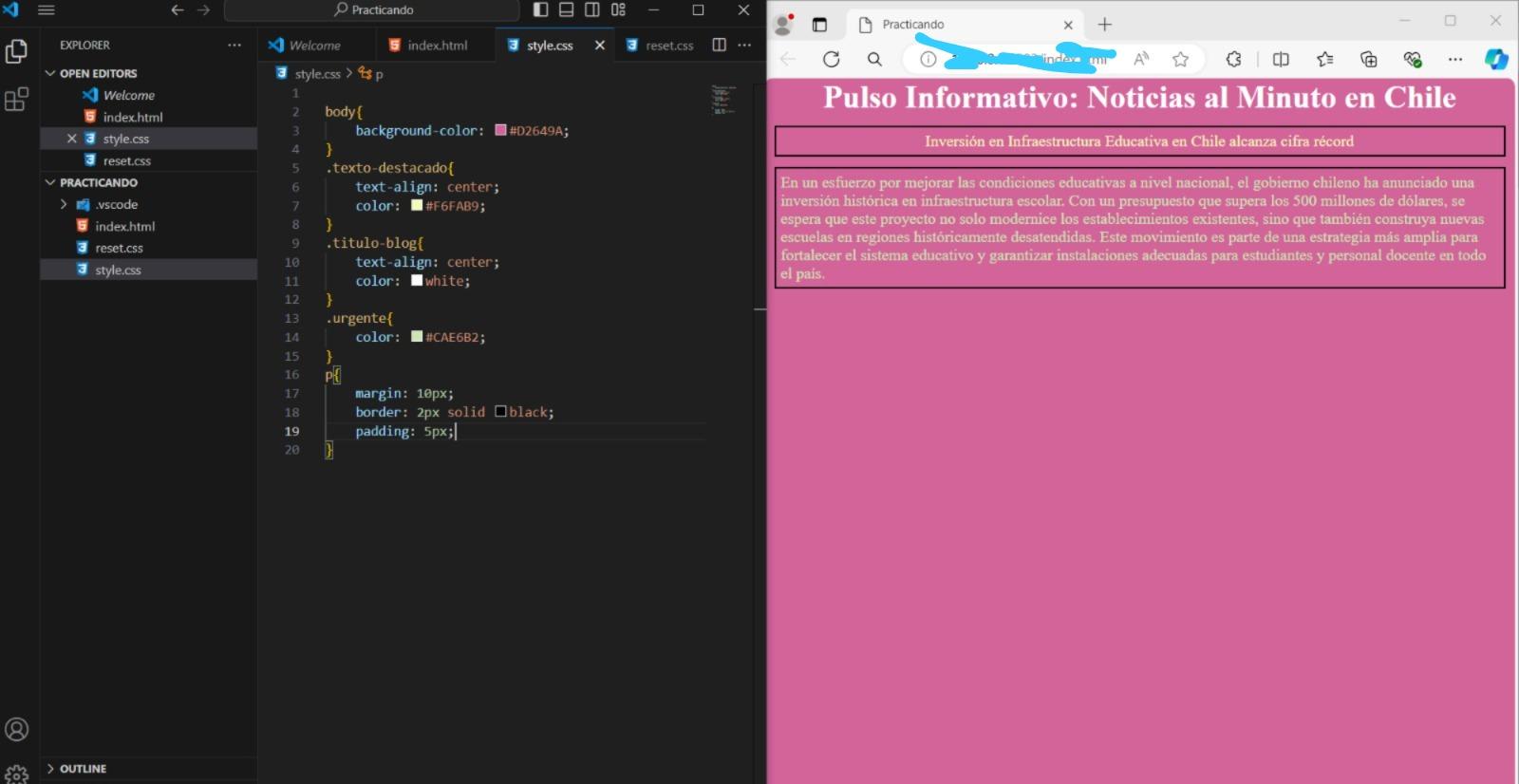The height and width of the screenshot is (784, 1519).
Task: Refresh the page in Edge
Action: click(x=831, y=59)
